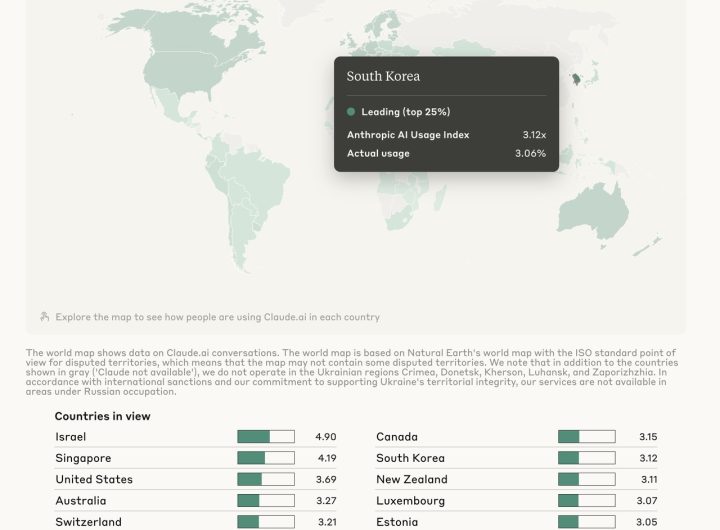720x530 pixels.
Task: Click the green Leading status dot in tooltip
Action: 351,112
